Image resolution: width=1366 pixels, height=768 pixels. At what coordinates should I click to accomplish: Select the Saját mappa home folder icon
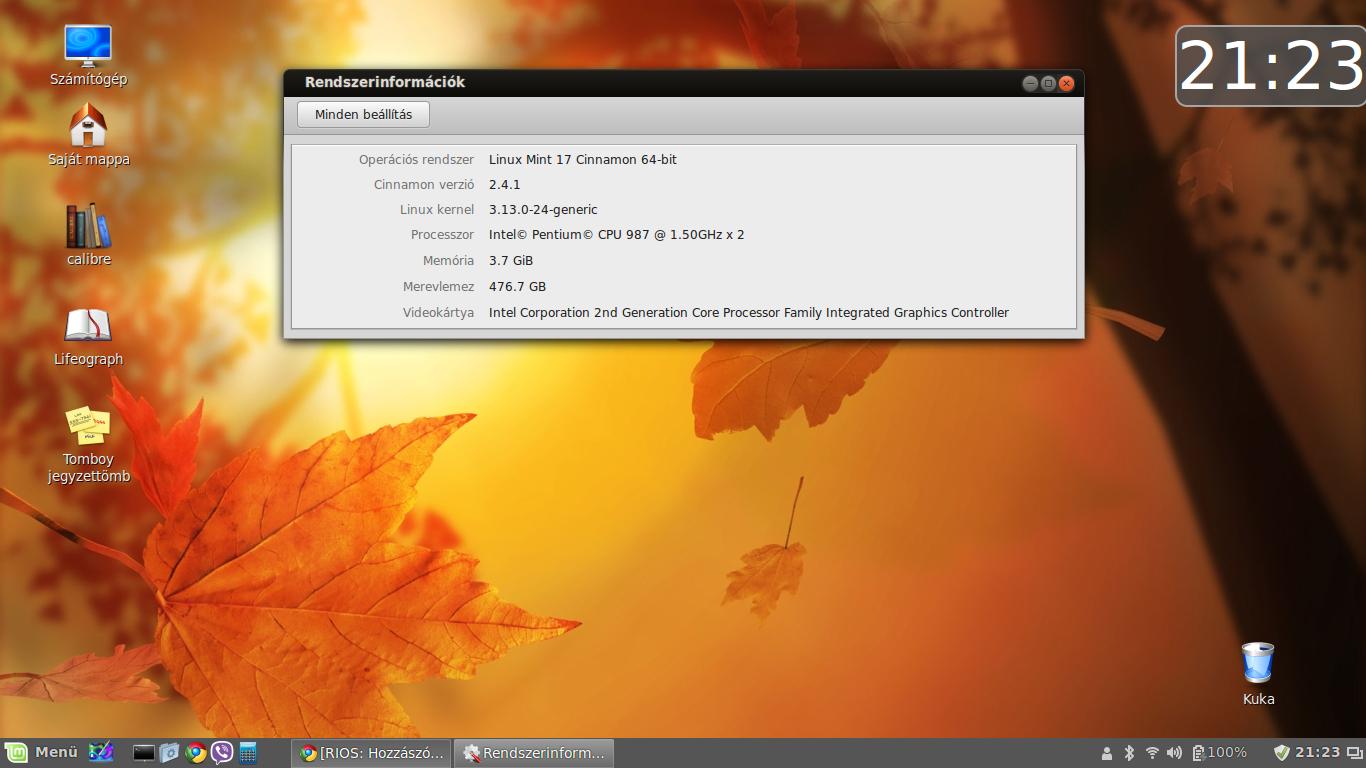coord(88,135)
